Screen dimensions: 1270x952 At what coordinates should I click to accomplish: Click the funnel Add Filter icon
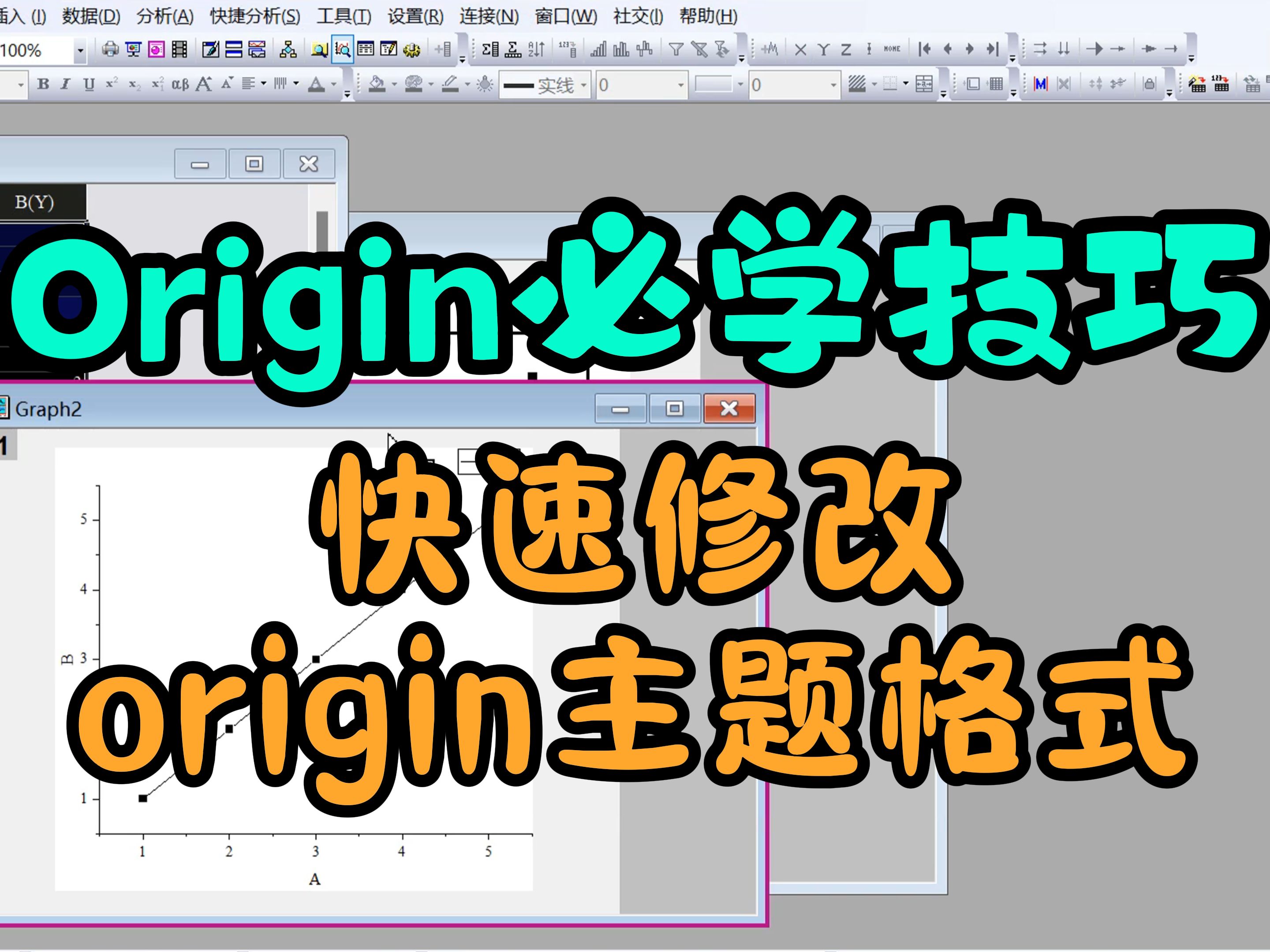click(676, 49)
